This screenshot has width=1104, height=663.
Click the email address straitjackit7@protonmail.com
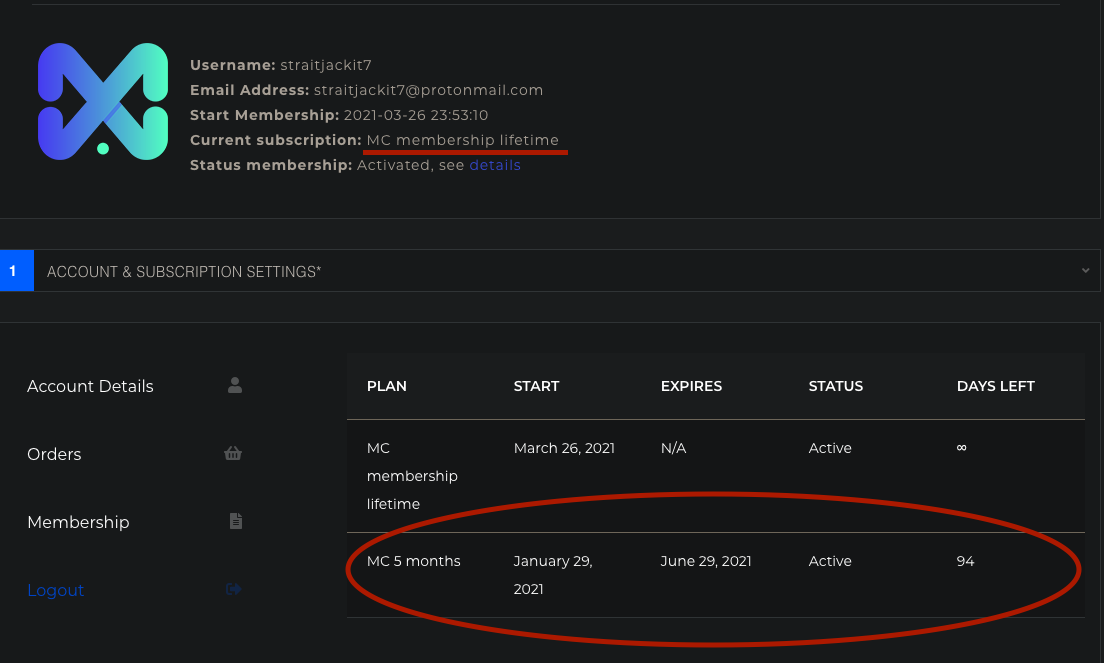(x=428, y=90)
